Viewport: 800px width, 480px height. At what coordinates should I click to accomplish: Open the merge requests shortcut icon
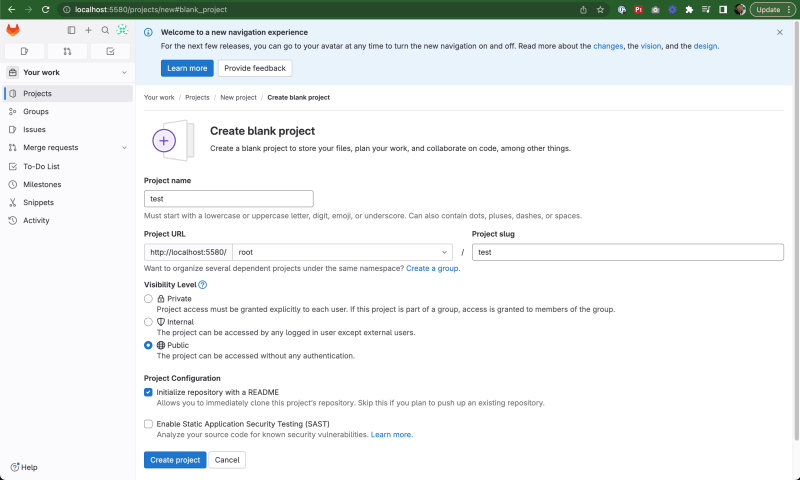tap(67, 51)
